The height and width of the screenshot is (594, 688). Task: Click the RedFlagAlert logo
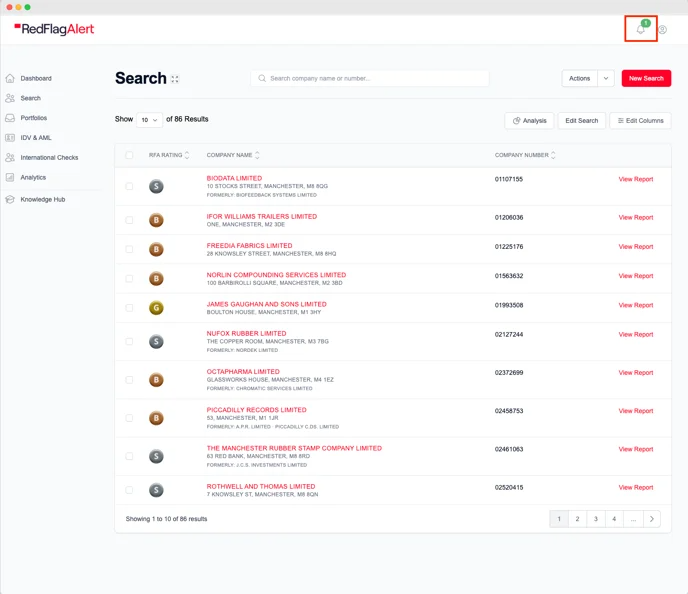click(54, 29)
